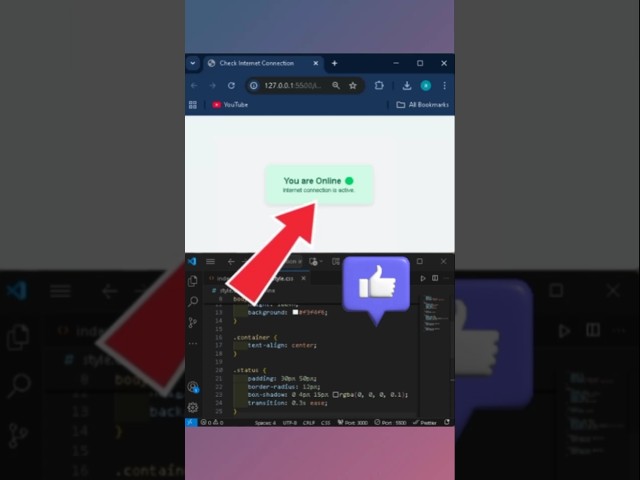Viewport: 640px width, 480px height.
Task: Open the Accounts menu in VS Code
Action: click(x=193, y=387)
